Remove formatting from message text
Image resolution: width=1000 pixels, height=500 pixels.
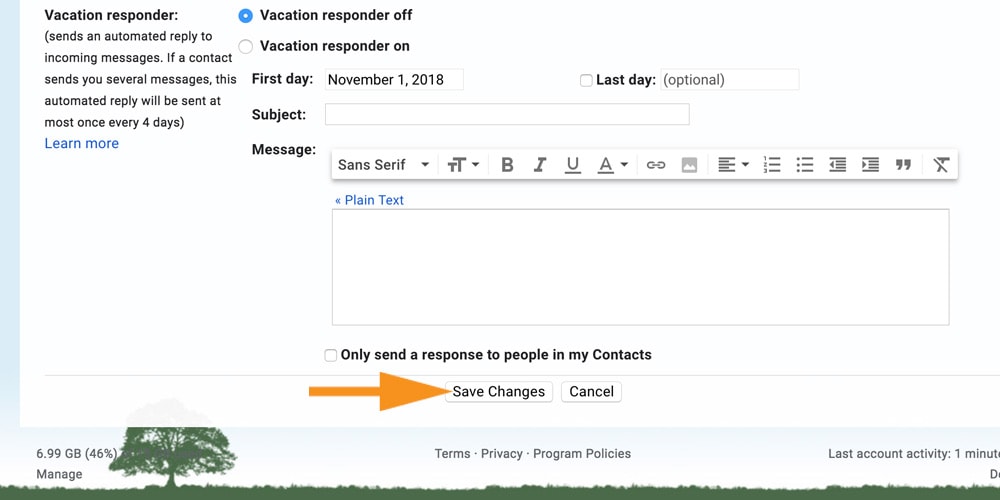coord(940,165)
